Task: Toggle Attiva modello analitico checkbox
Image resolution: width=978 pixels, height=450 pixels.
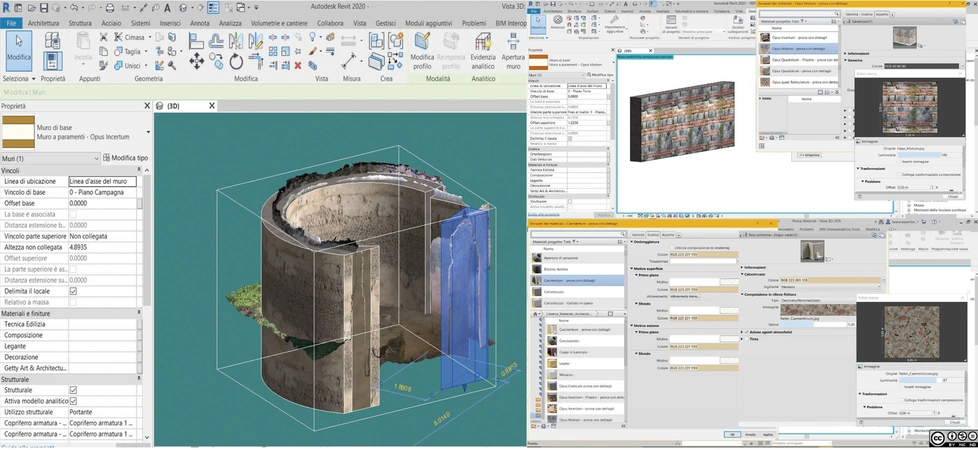Action: [73, 401]
